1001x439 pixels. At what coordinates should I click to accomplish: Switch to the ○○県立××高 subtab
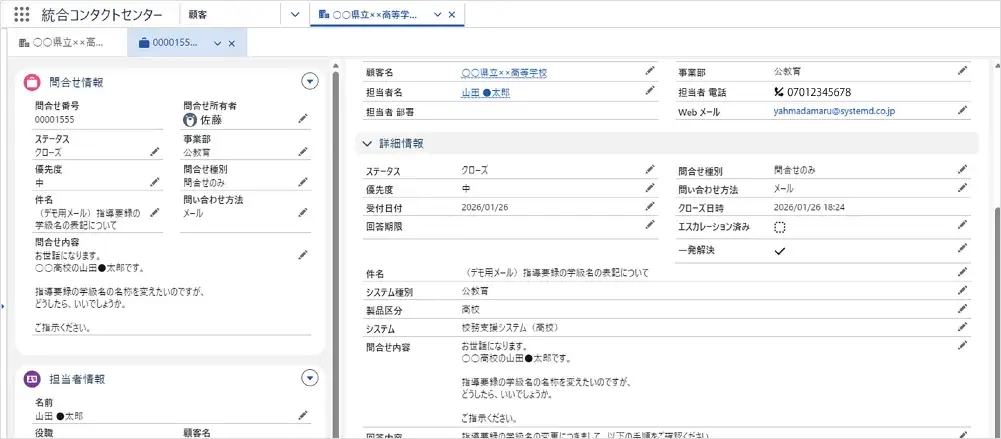coord(61,43)
